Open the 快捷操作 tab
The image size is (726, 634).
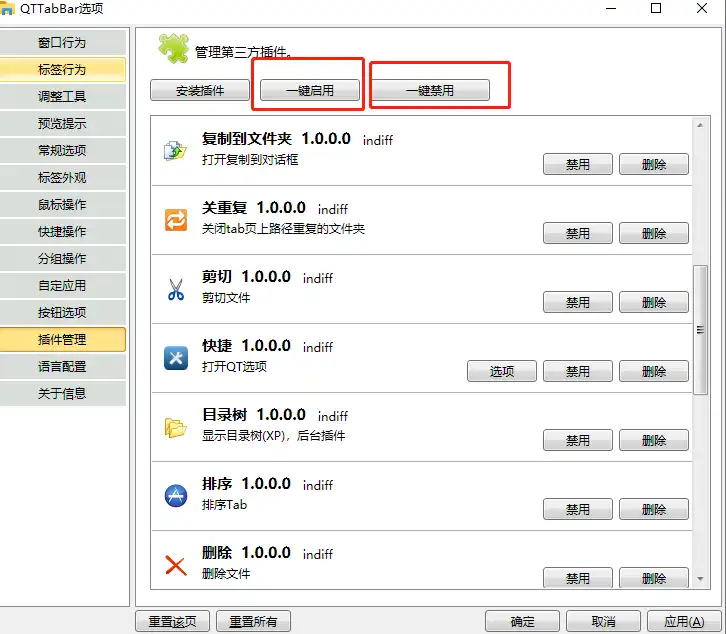click(62, 231)
